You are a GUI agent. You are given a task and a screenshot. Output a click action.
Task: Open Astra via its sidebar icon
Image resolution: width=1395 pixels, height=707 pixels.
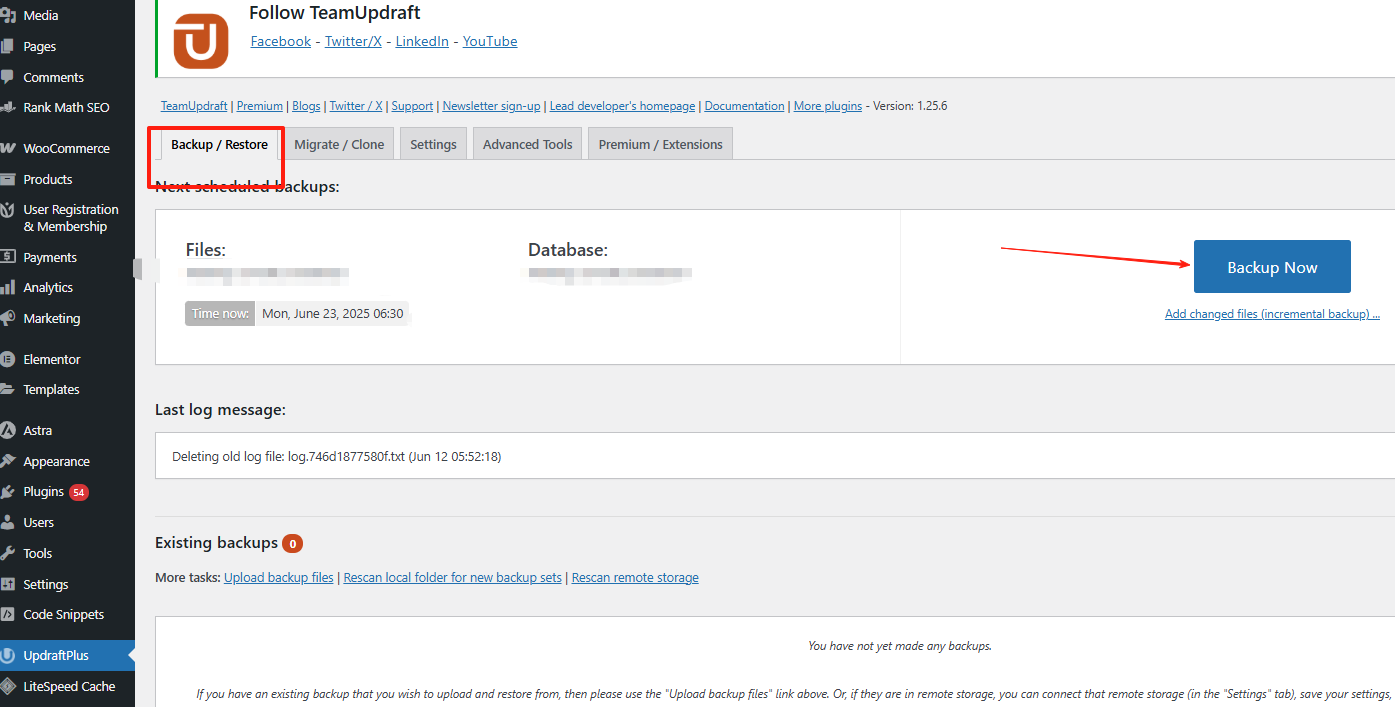pyautogui.click(x=8, y=430)
